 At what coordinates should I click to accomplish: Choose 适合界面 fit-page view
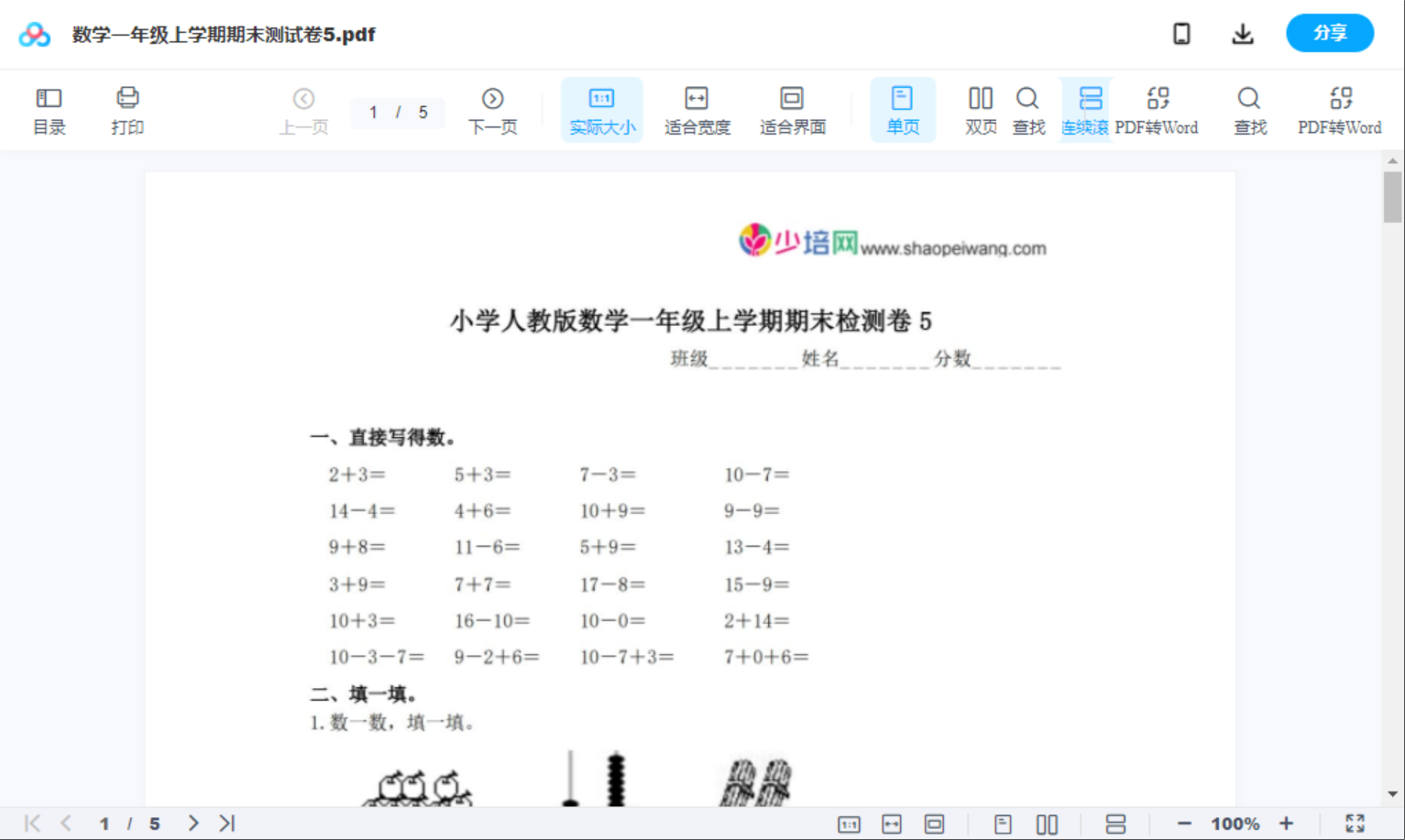tap(792, 109)
